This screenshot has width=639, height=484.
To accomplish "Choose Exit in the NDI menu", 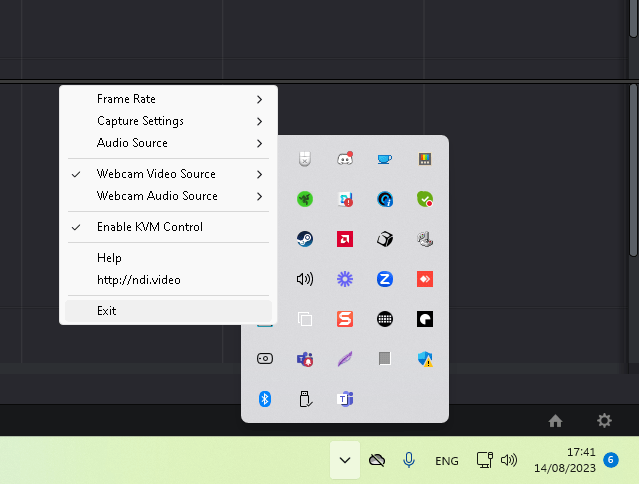I will 168,311.
